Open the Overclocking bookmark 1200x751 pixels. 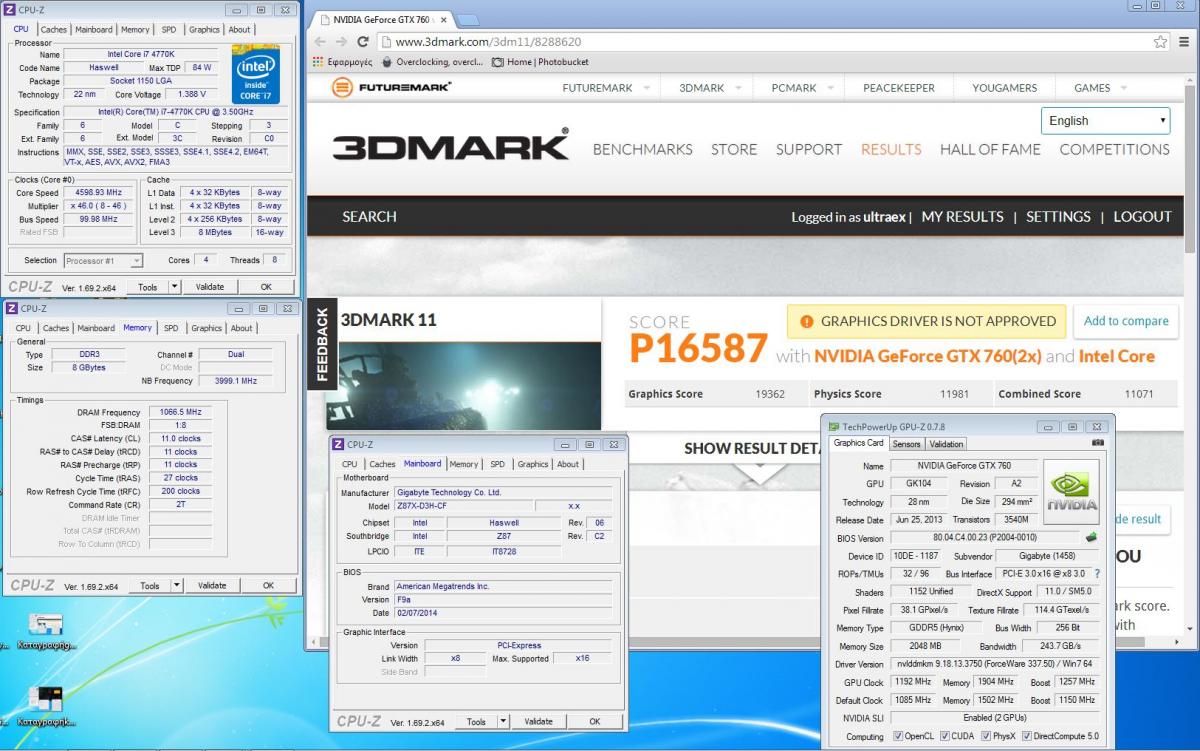pyautogui.click(x=433, y=62)
